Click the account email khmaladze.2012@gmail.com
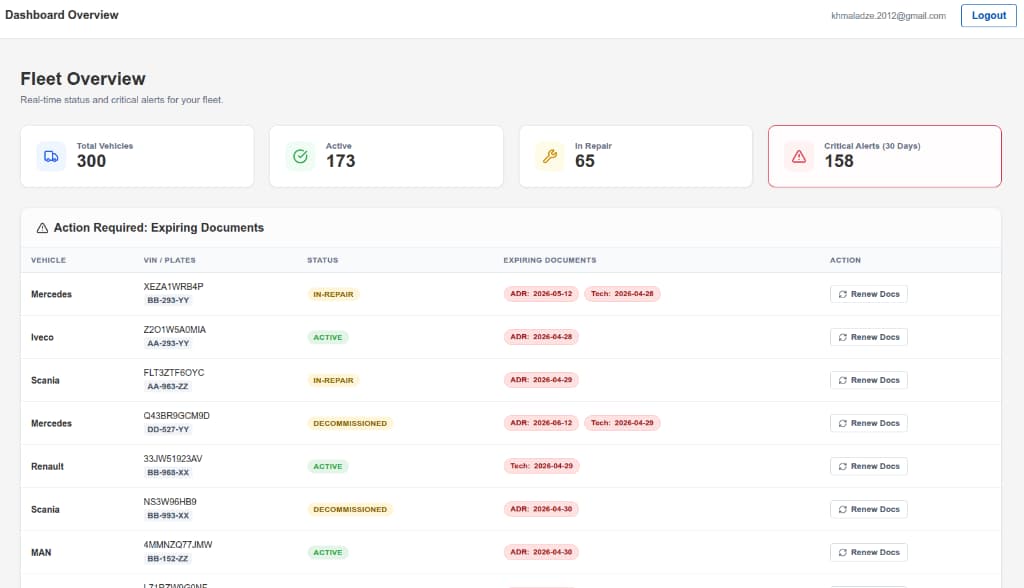The width and height of the screenshot is (1024, 588). tap(888, 16)
